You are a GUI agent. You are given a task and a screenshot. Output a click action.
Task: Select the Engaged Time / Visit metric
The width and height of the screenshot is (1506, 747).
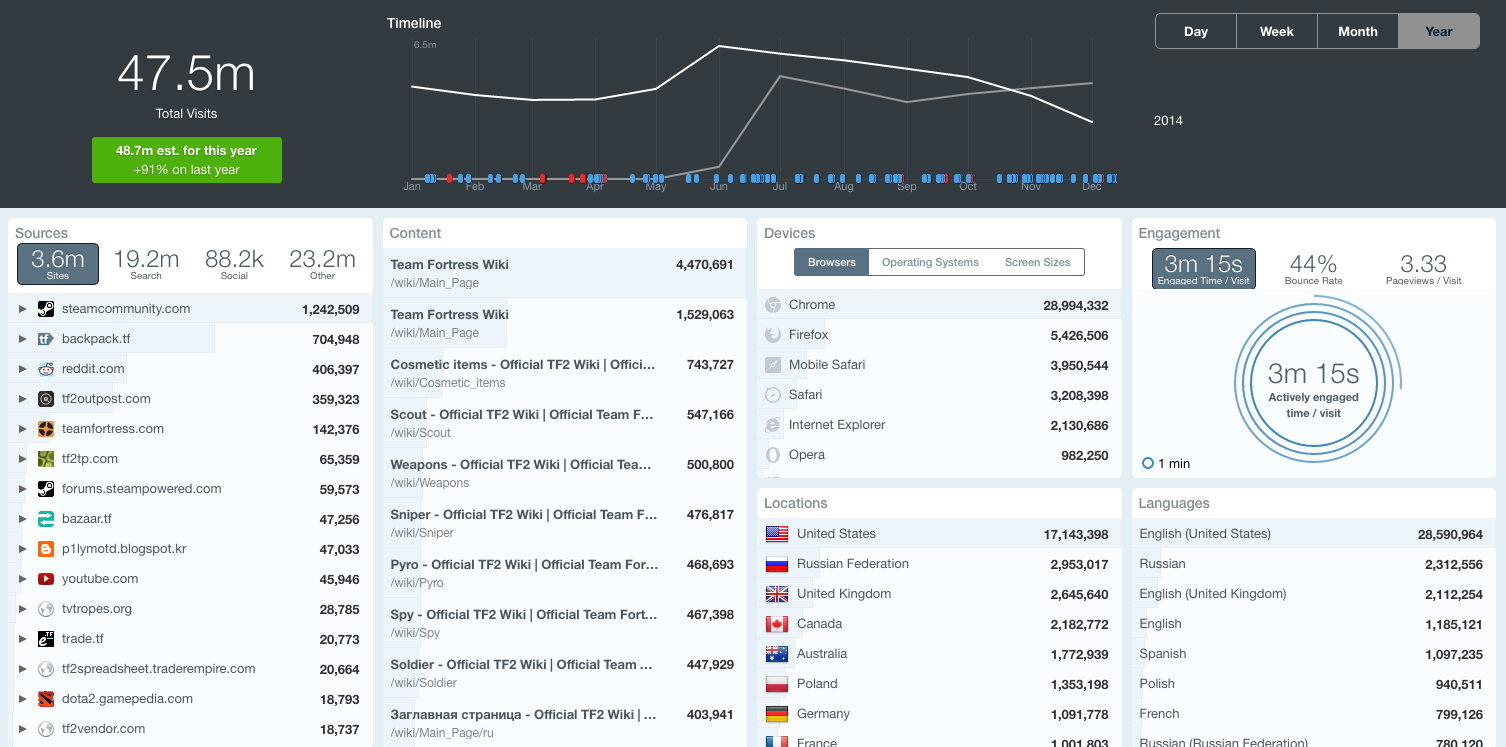coord(1204,268)
